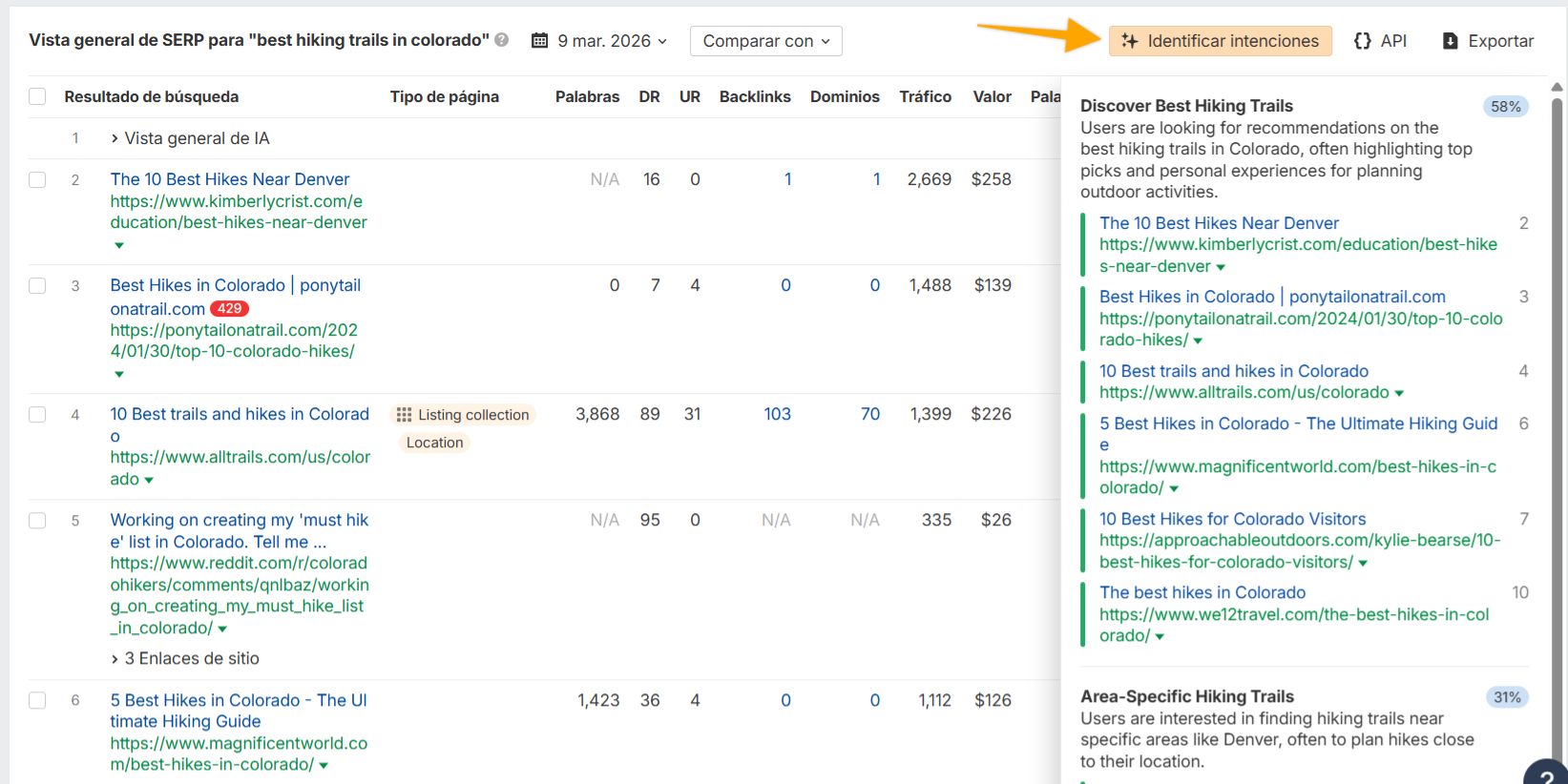
Task: Open the Comparar con dropdown
Action: (765, 41)
